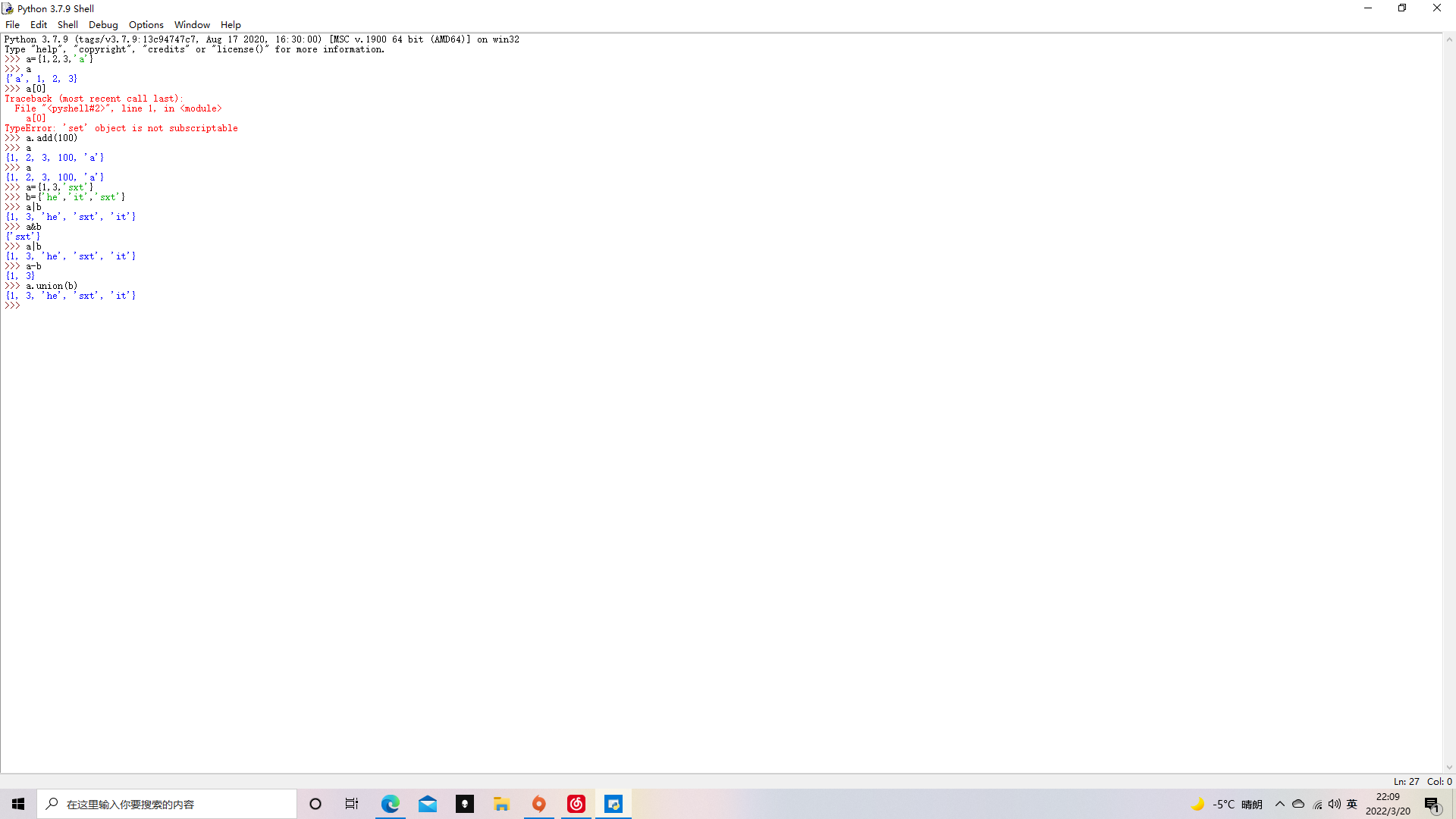1456x819 pixels.
Task: Expand hidden system tray icons
Action: [x=1280, y=804]
